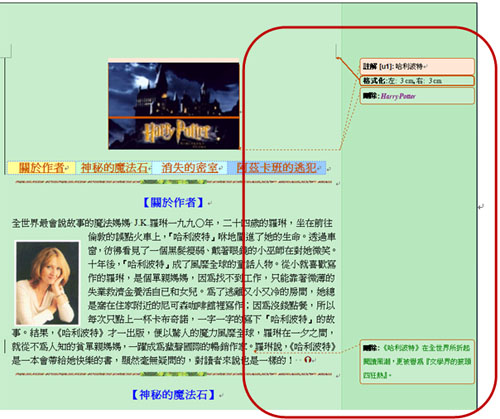Image resolution: width=500 pixels, height=419 pixels.
Task: Click the line starting 失業救濟金養活自己和女兒
Action: [x=211, y=292]
